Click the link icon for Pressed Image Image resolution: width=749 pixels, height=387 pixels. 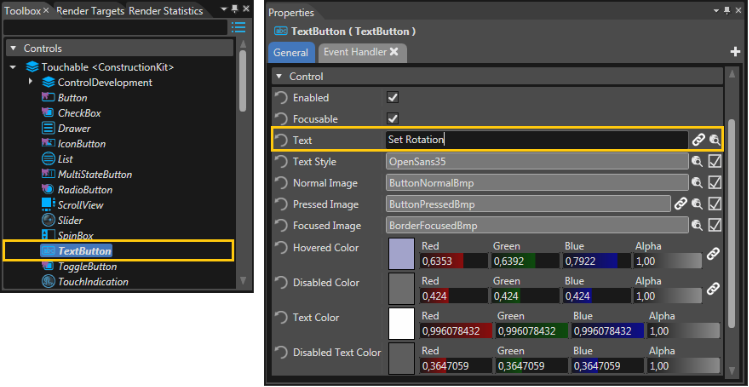click(680, 204)
